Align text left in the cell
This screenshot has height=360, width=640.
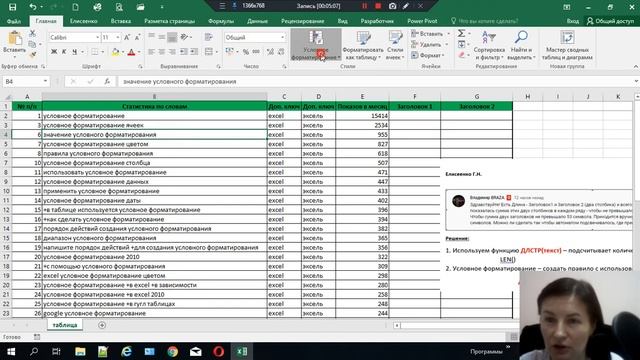151,52
